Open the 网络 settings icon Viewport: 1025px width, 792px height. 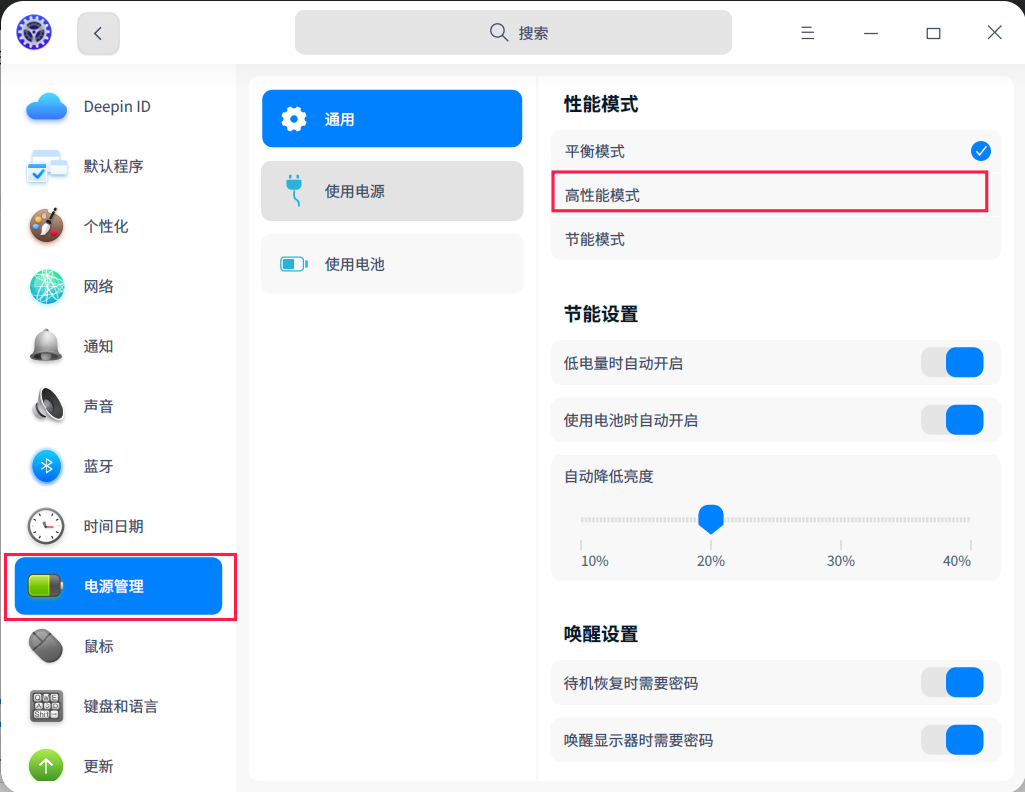pyautogui.click(x=45, y=286)
